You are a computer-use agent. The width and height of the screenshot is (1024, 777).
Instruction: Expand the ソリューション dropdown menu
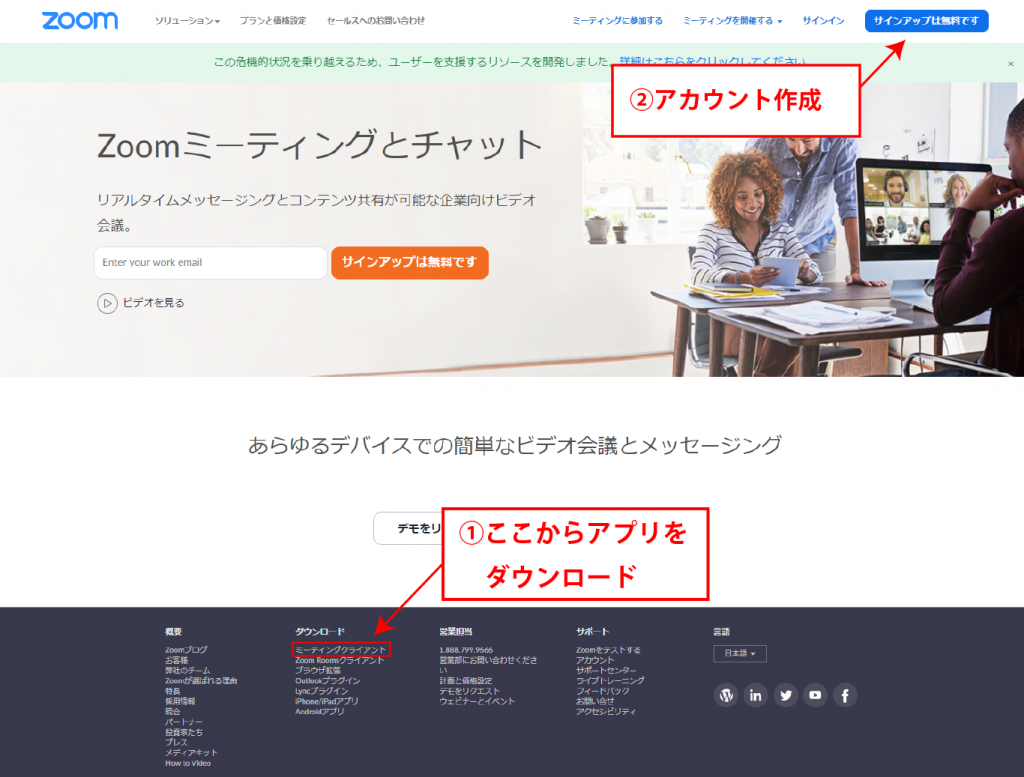(187, 21)
